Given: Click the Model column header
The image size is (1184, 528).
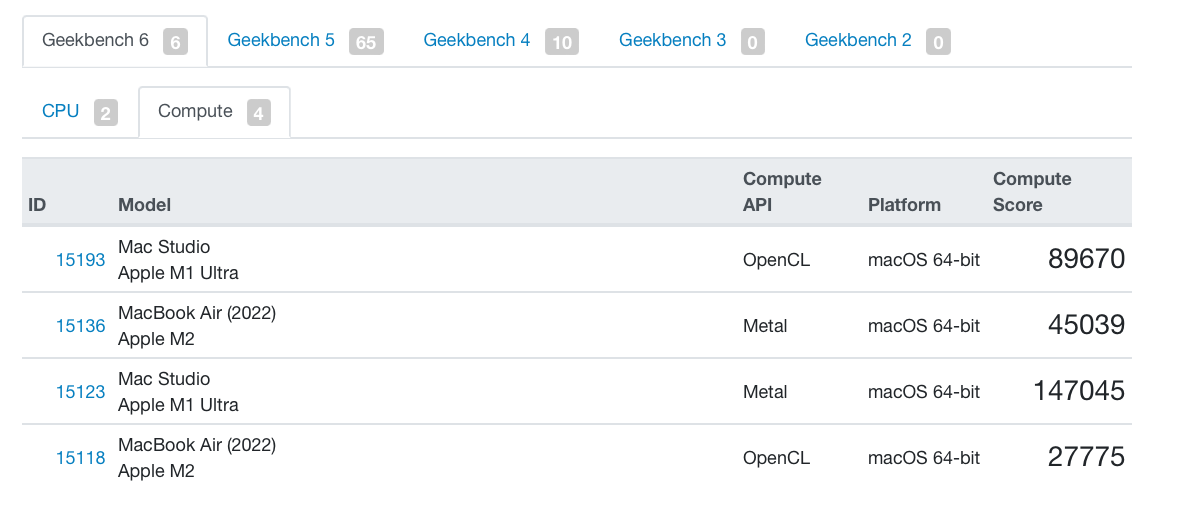Looking at the screenshot, I should pyautogui.click(x=144, y=205).
